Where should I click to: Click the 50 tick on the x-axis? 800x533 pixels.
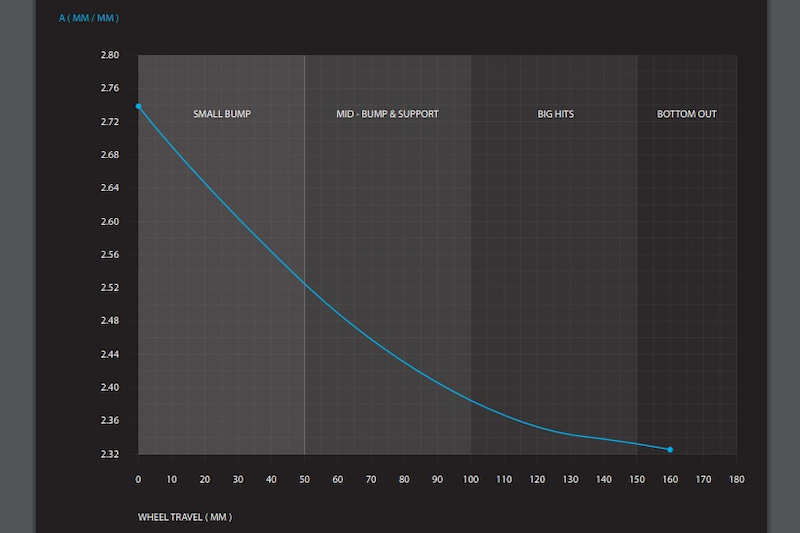point(304,480)
